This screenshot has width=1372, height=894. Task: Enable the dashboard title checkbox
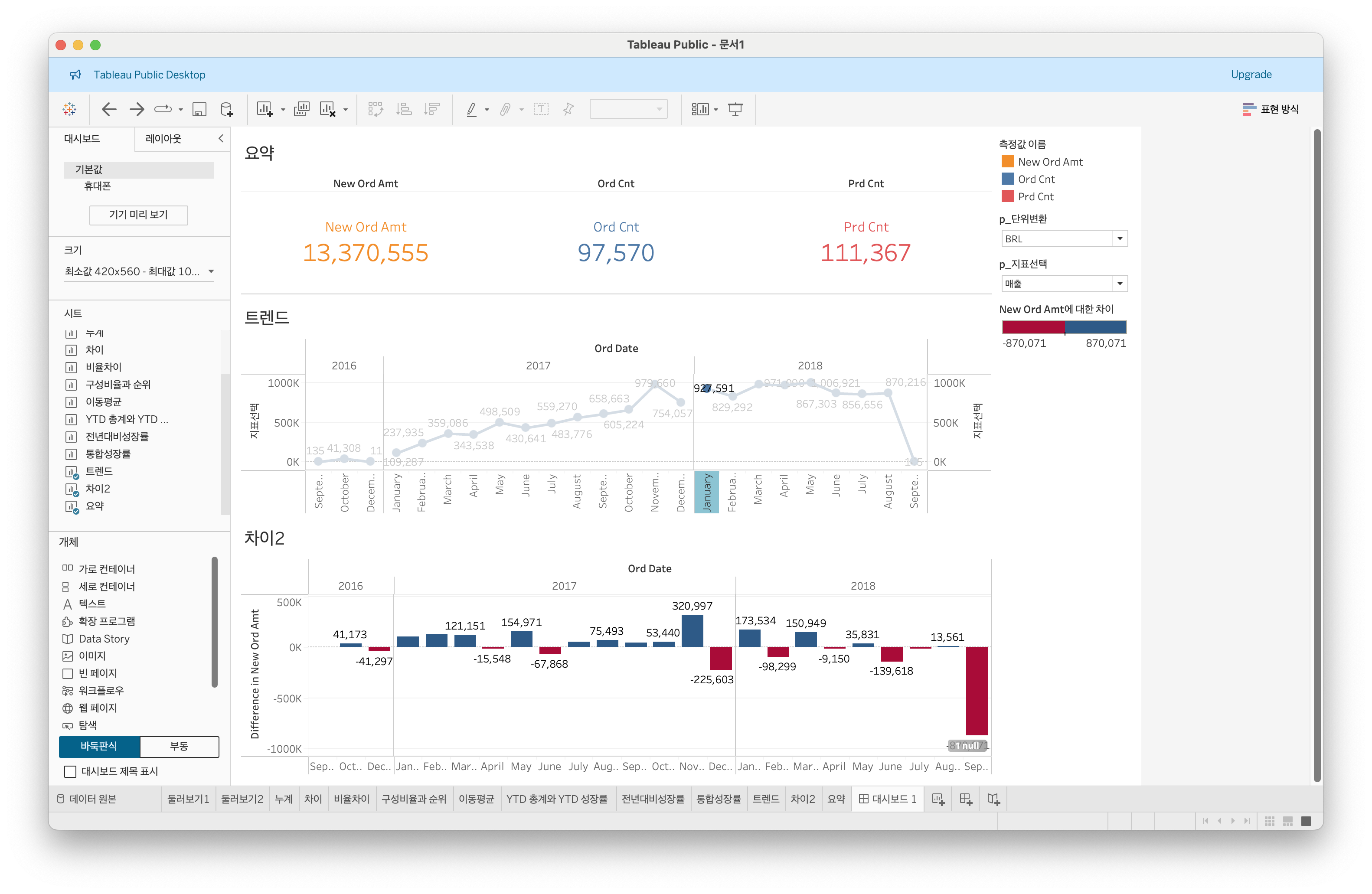[x=70, y=771]
